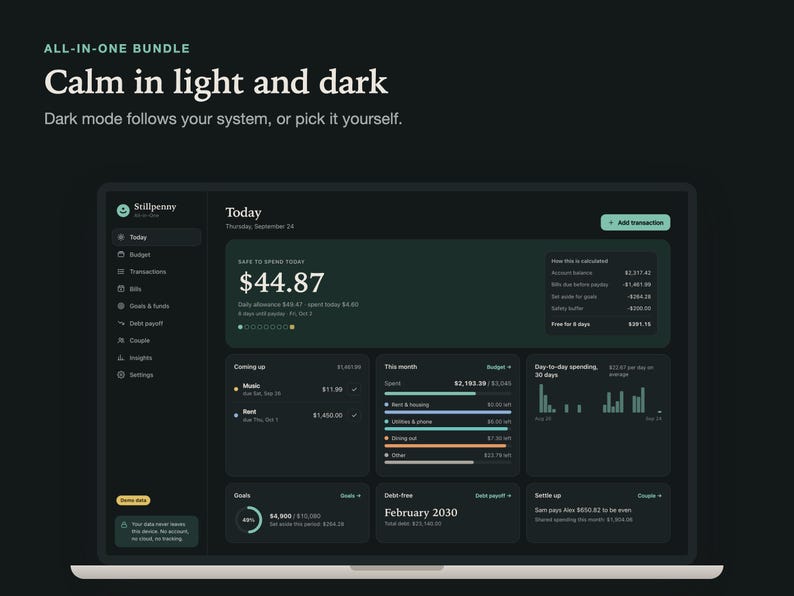Navigate to Debt payoff in sidebar

pyautogui.click(x=156, y=323)
